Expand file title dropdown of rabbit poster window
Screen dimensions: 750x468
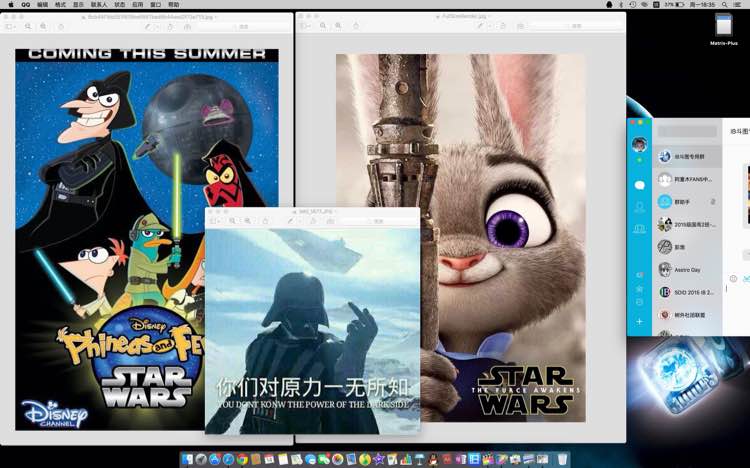pyautogui.click(x=489, y=16)
